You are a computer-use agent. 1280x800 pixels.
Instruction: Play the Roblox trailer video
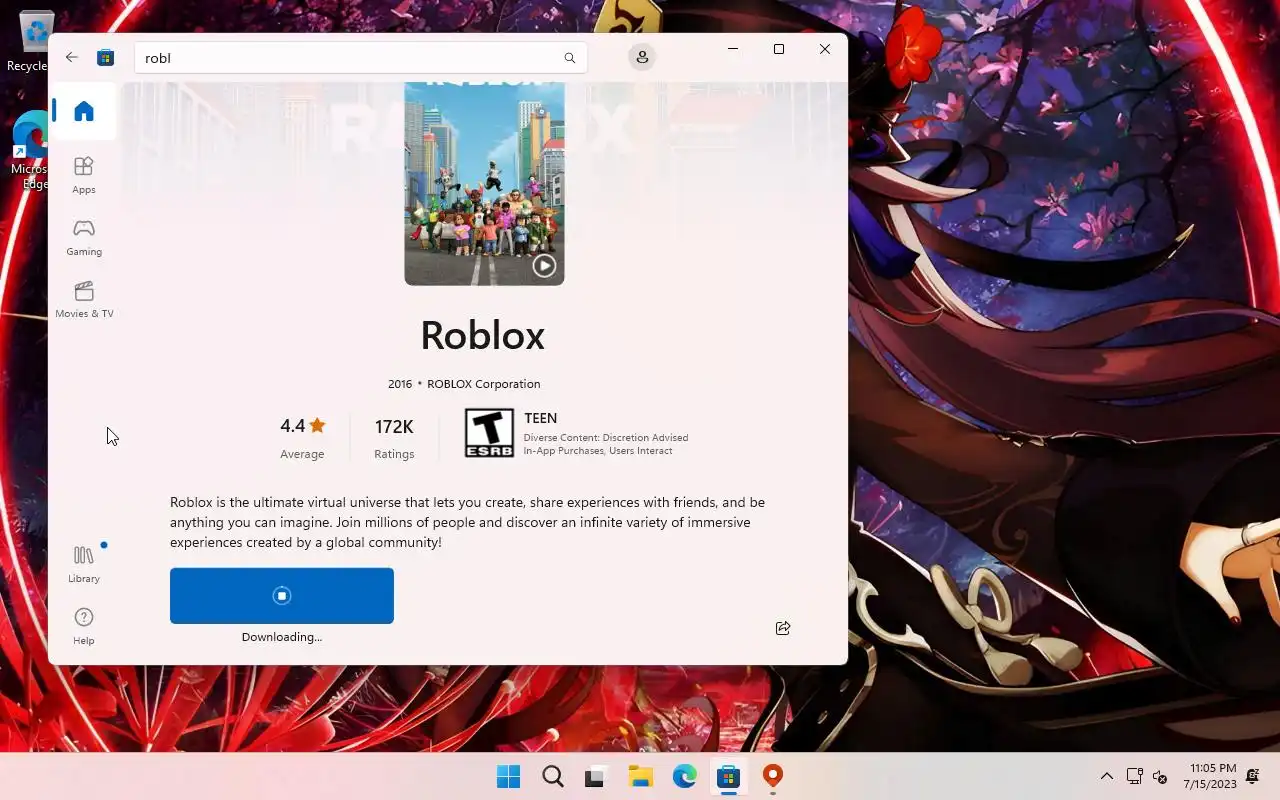[544, 265]
